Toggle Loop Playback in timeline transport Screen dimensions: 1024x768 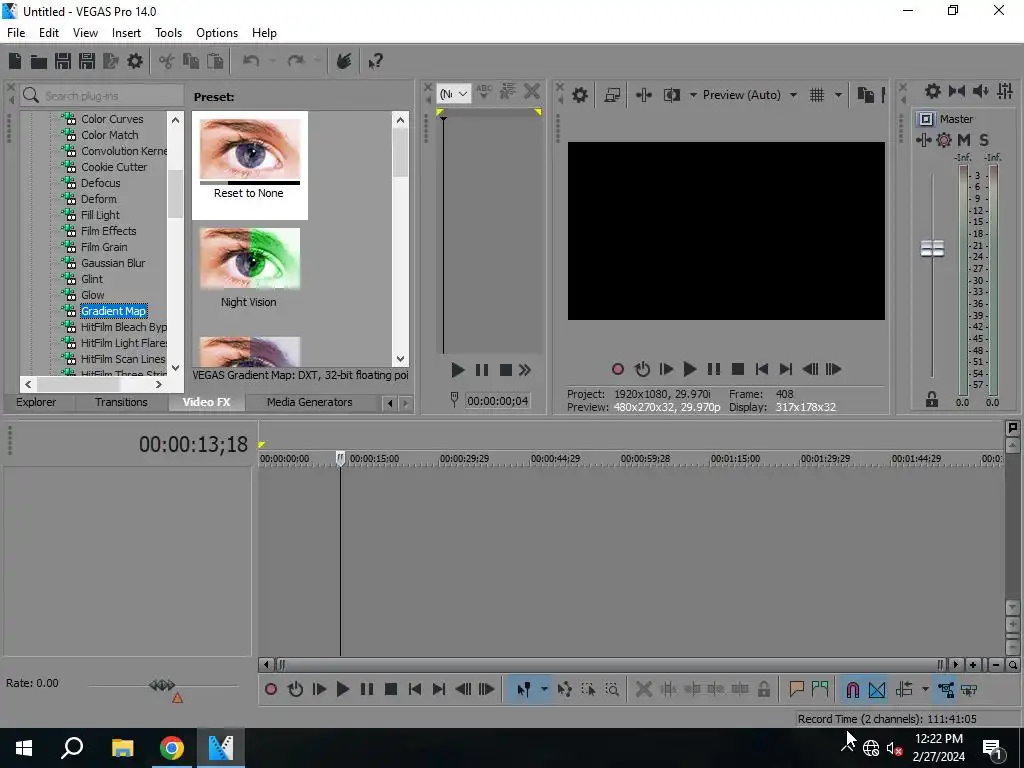pyautogui.click(x=295, y=690)
